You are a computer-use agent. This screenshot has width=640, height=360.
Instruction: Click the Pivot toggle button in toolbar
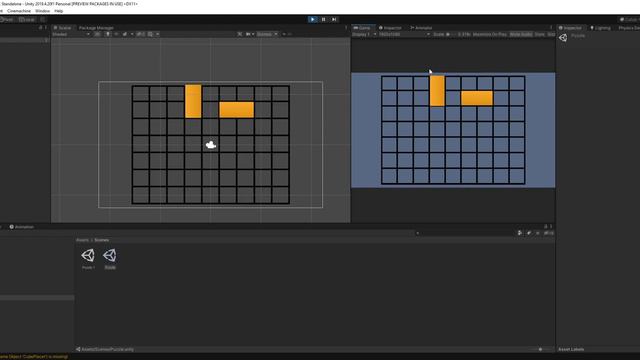(x=8, y=19)
